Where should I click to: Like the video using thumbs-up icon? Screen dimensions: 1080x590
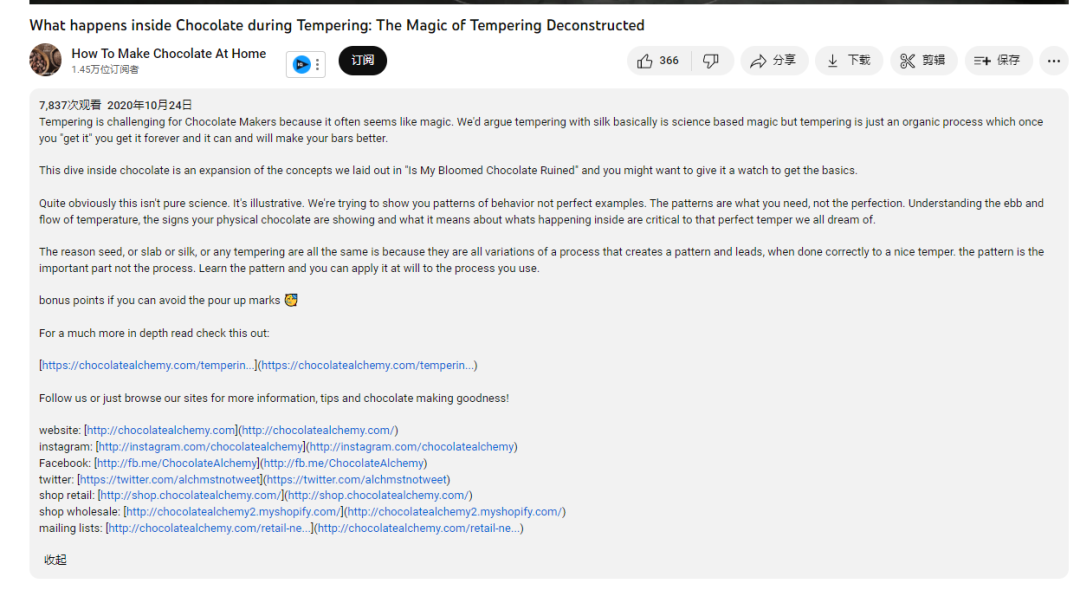pyautogui.click(x=658, y=61)
